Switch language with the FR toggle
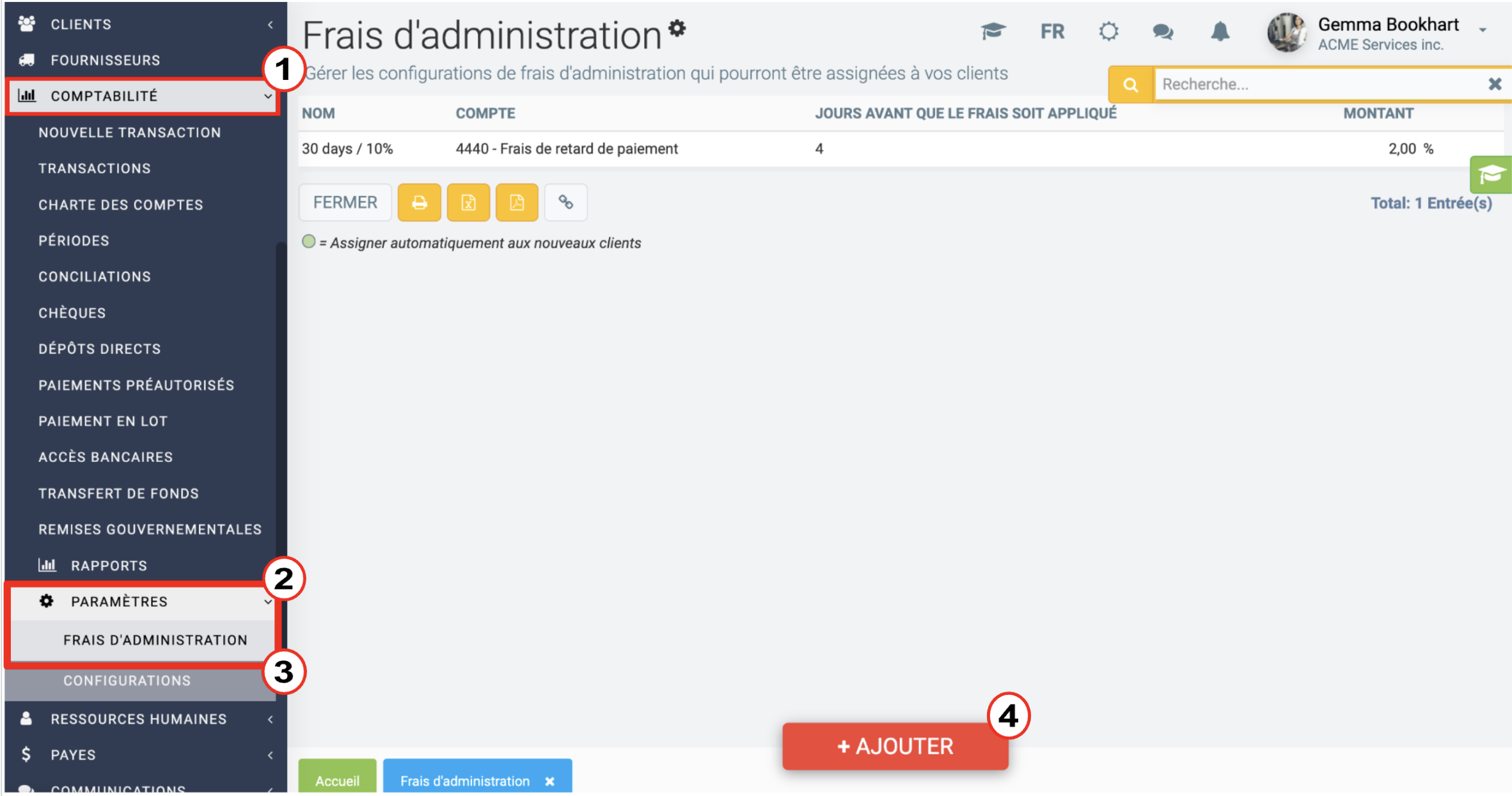Screen dimensions: 1512x796 tap(1052, 31)
